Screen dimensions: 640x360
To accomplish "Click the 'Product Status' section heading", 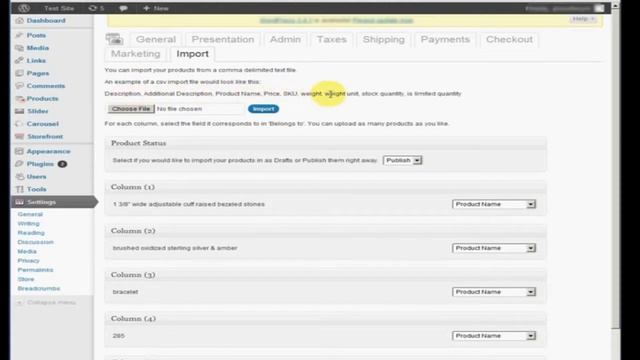I will click(138, 143).
